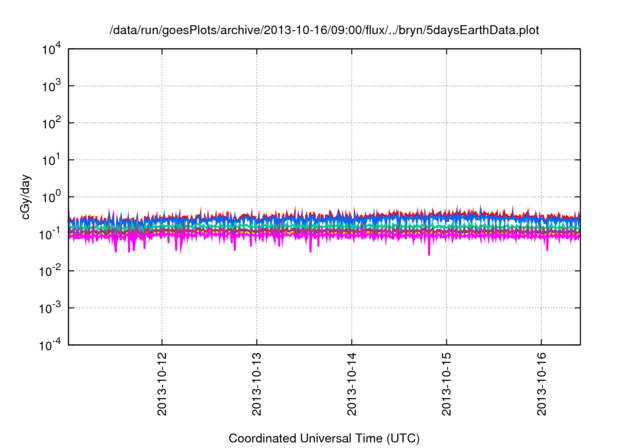This screenshot has height=448, width=640.
Task: Click the 2013-10-14 date tick label
Action: click(x=351, y=384)
